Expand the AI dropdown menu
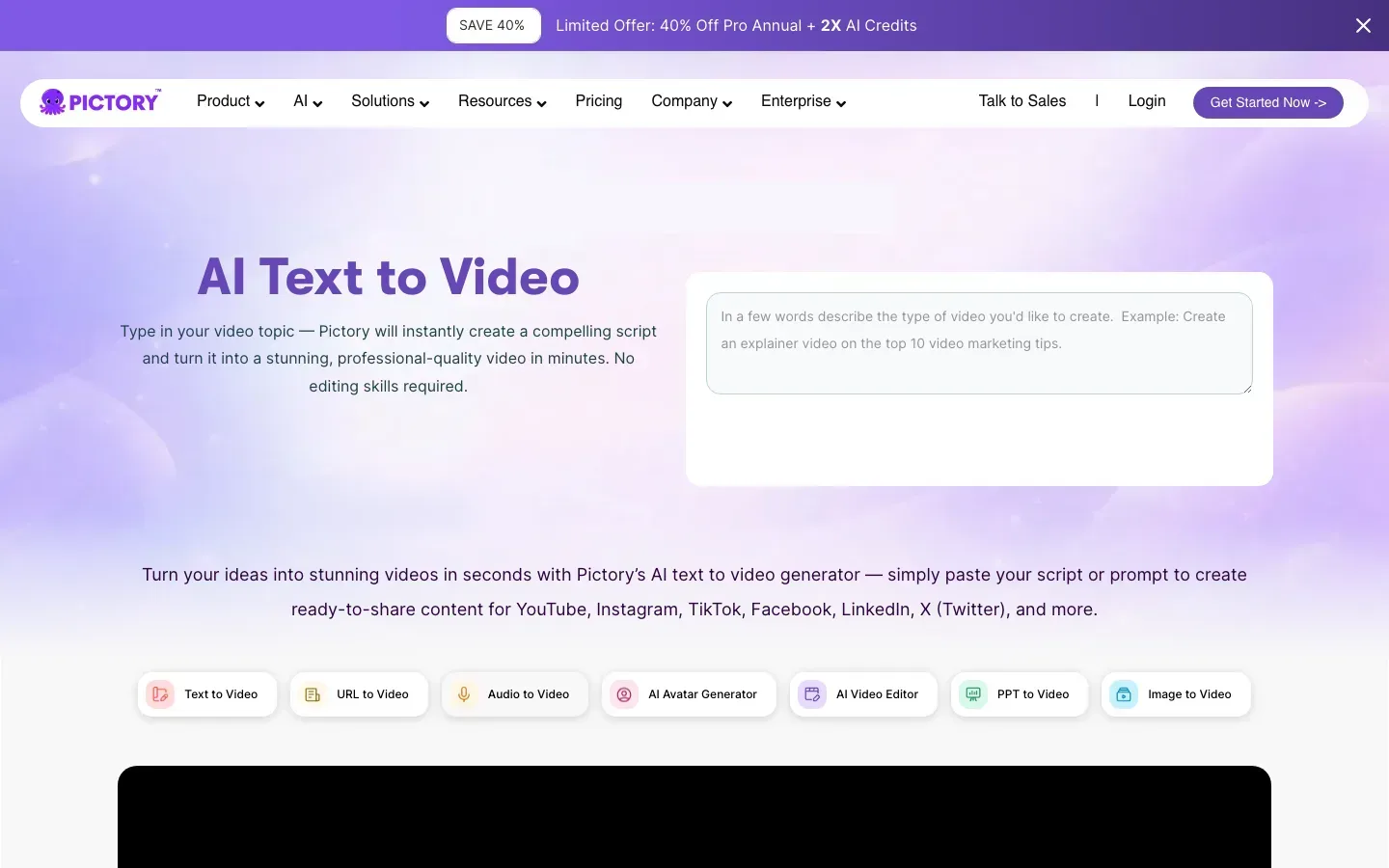 308,101
